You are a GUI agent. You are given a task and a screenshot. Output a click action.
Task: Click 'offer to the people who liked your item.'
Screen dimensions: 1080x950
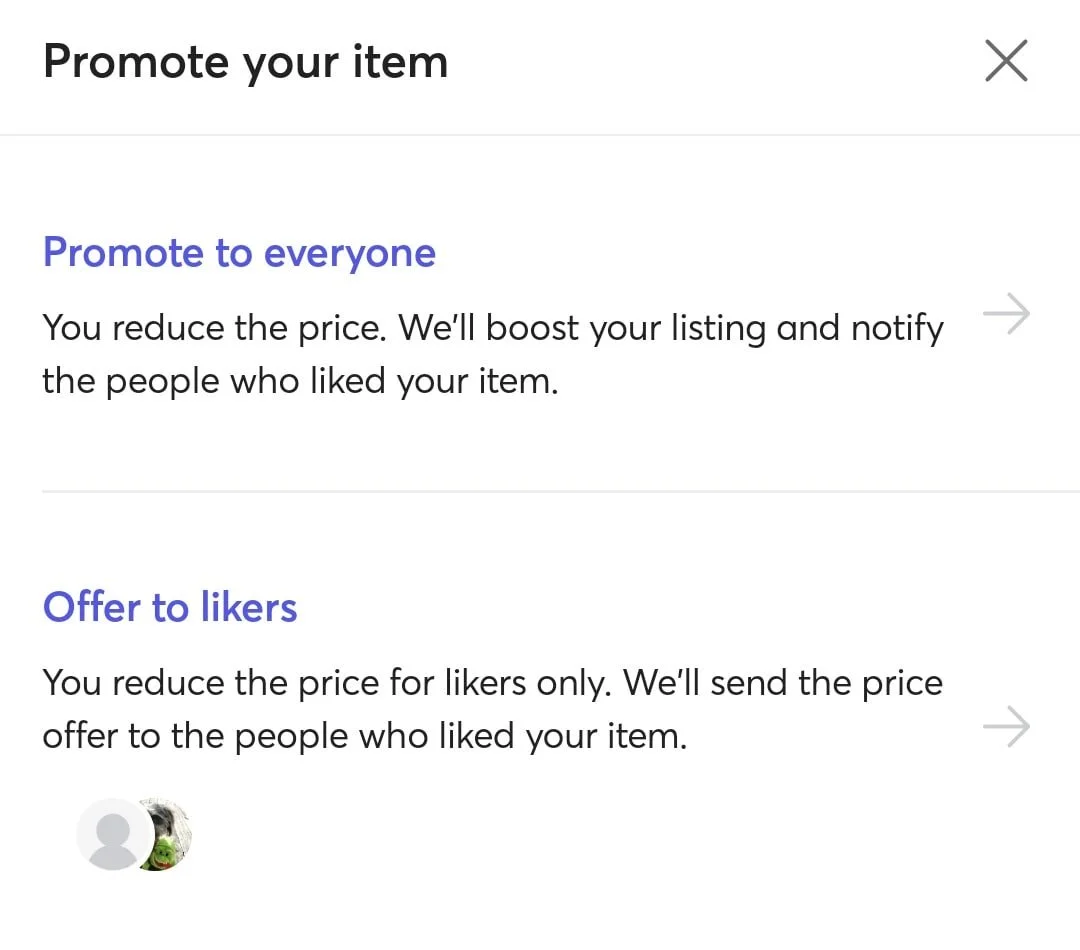[364, 737]
